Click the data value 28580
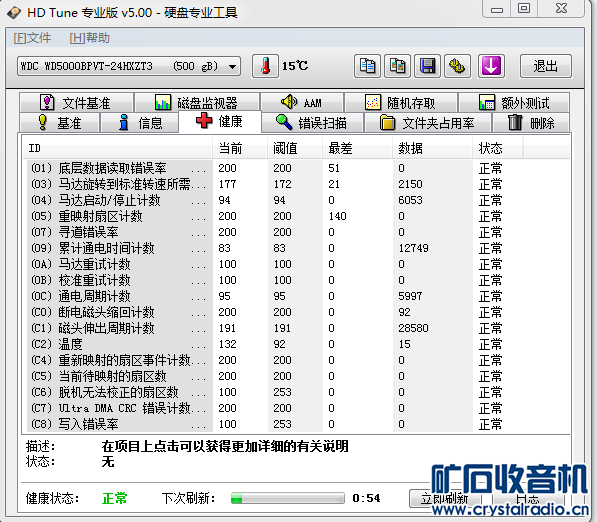This screenshot has height=522, width=597. tap(413, 328)
